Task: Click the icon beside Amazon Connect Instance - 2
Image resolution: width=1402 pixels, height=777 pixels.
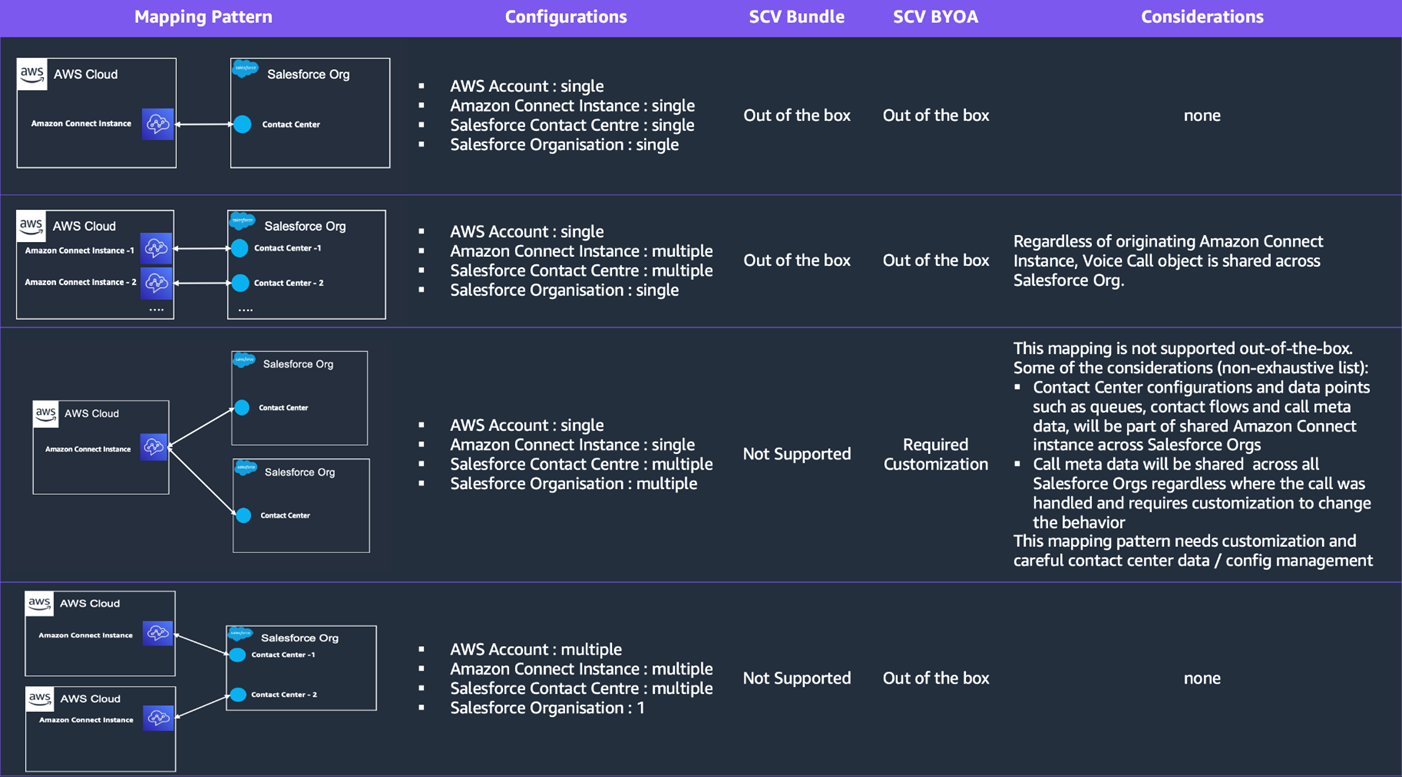Action: 156,283
